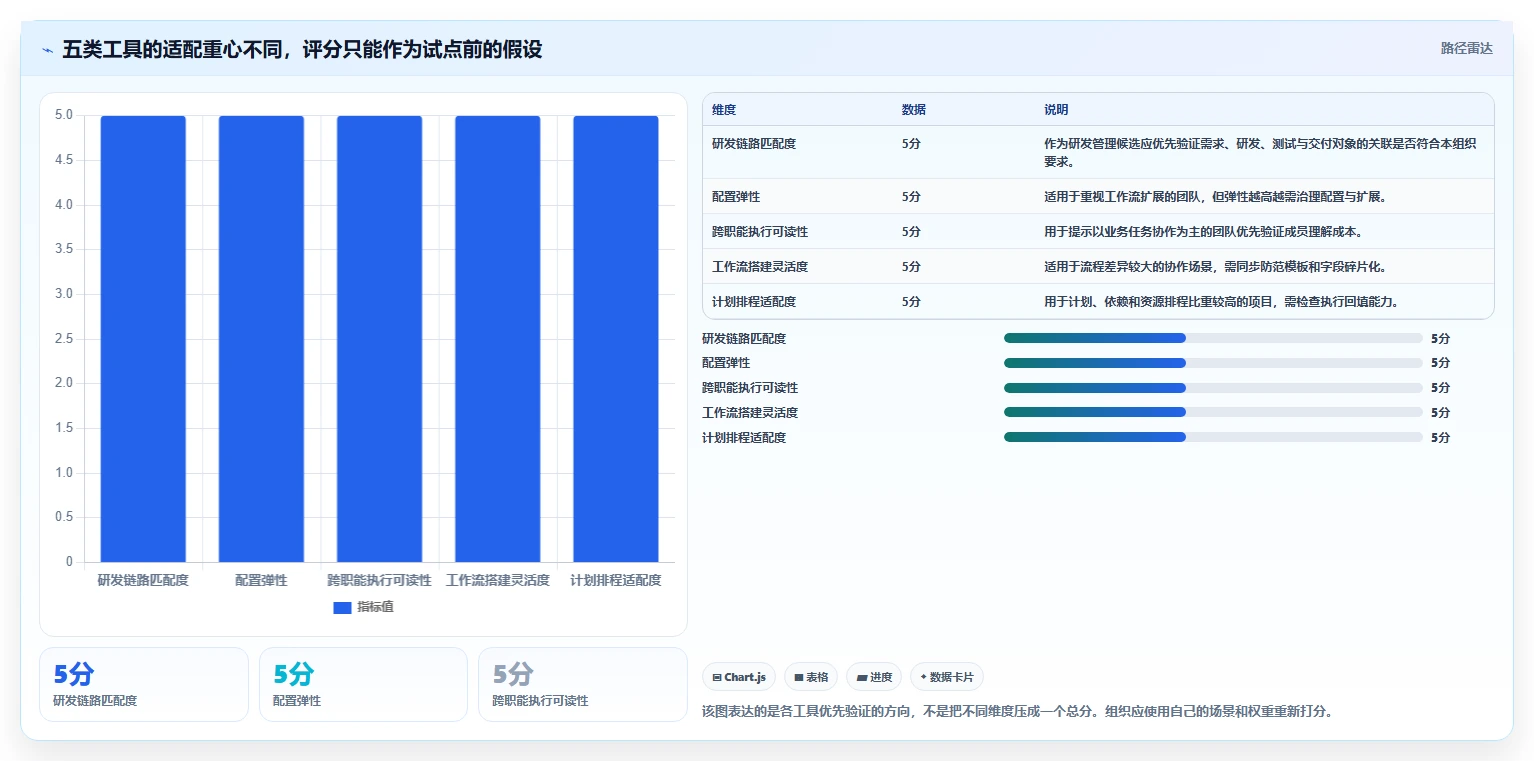Click the 5分 cell in table row 计划排程适配度
This screenshot has width=1534, height=761.
click(911, 302)
